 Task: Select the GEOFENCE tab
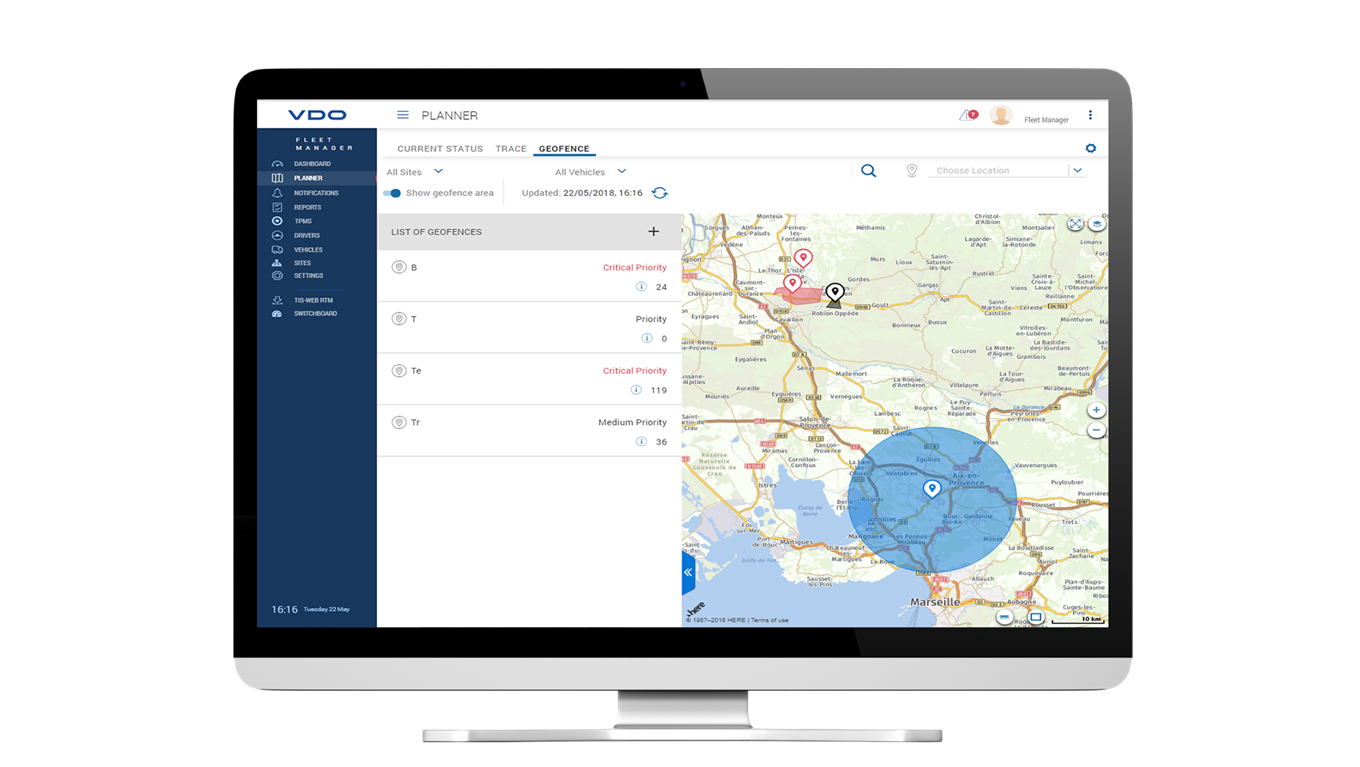564,149
